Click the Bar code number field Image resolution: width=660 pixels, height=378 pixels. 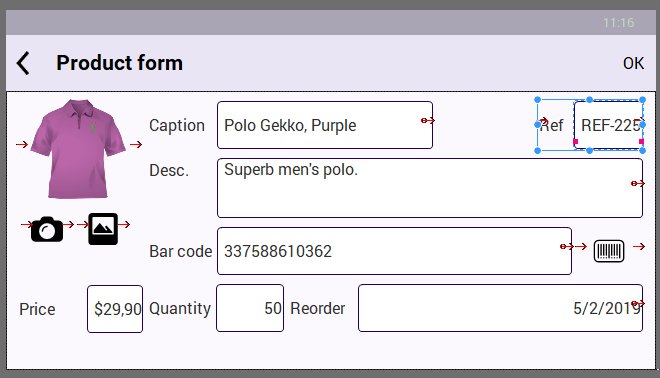(394, 251)
